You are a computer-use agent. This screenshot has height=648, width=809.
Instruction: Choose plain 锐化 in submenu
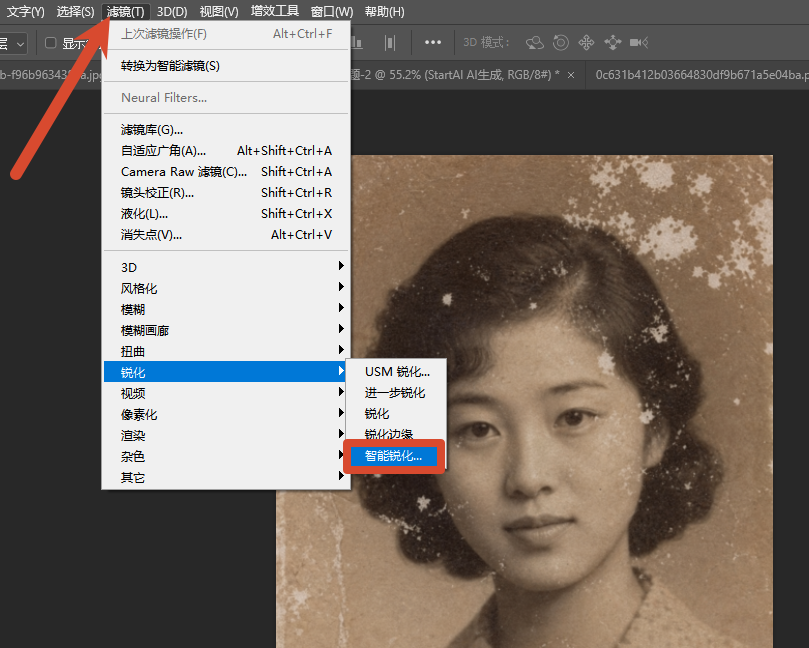pyautogui.click(x=396, y=414)
